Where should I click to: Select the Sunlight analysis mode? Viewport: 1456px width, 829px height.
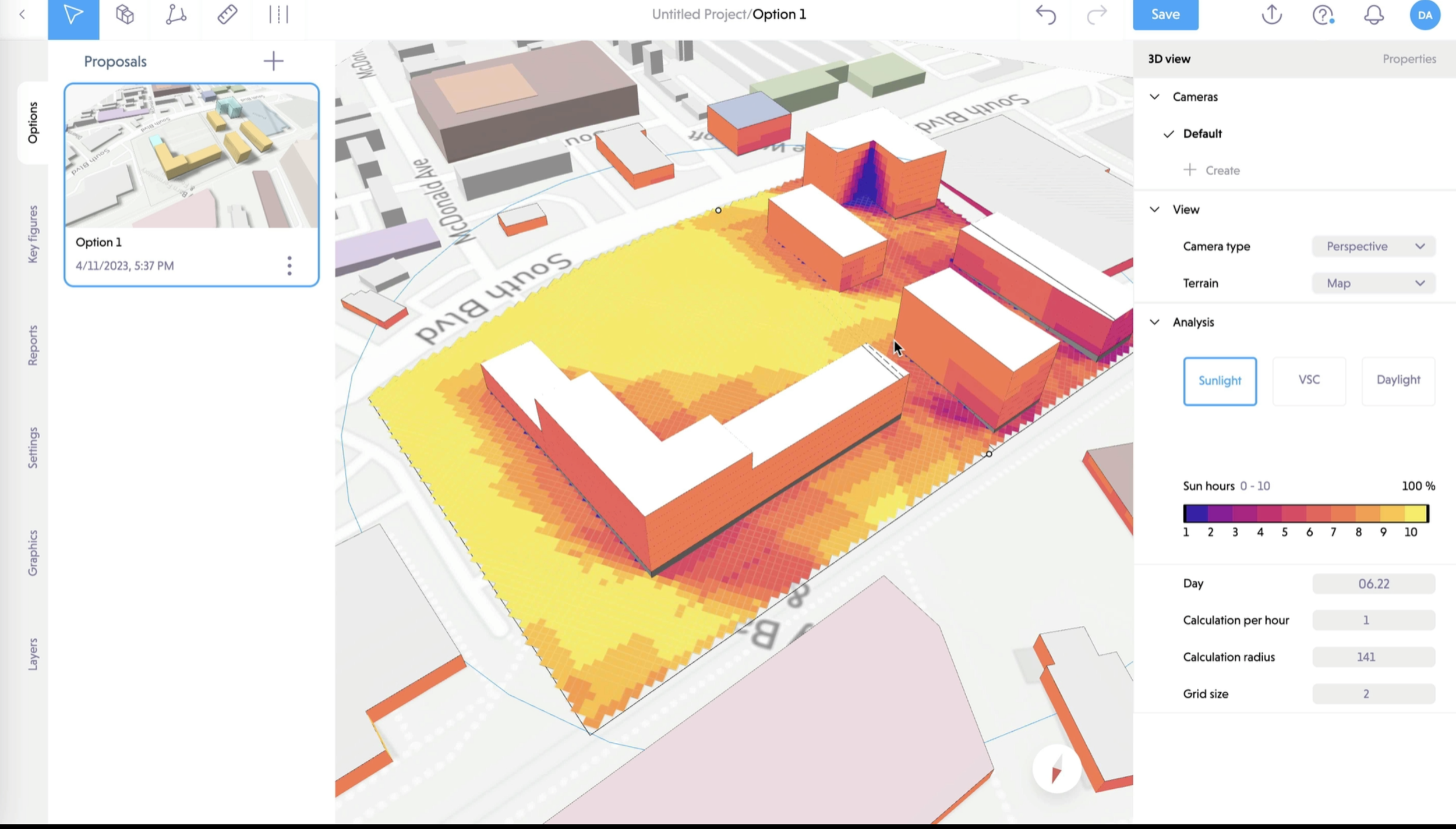(x=1220, y=381)
